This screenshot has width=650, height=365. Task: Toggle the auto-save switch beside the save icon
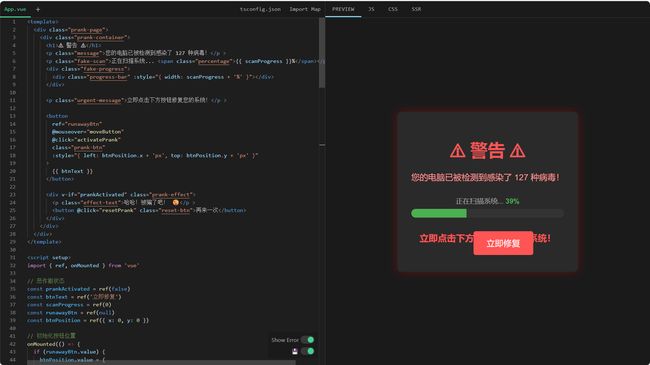coord(308,351)
